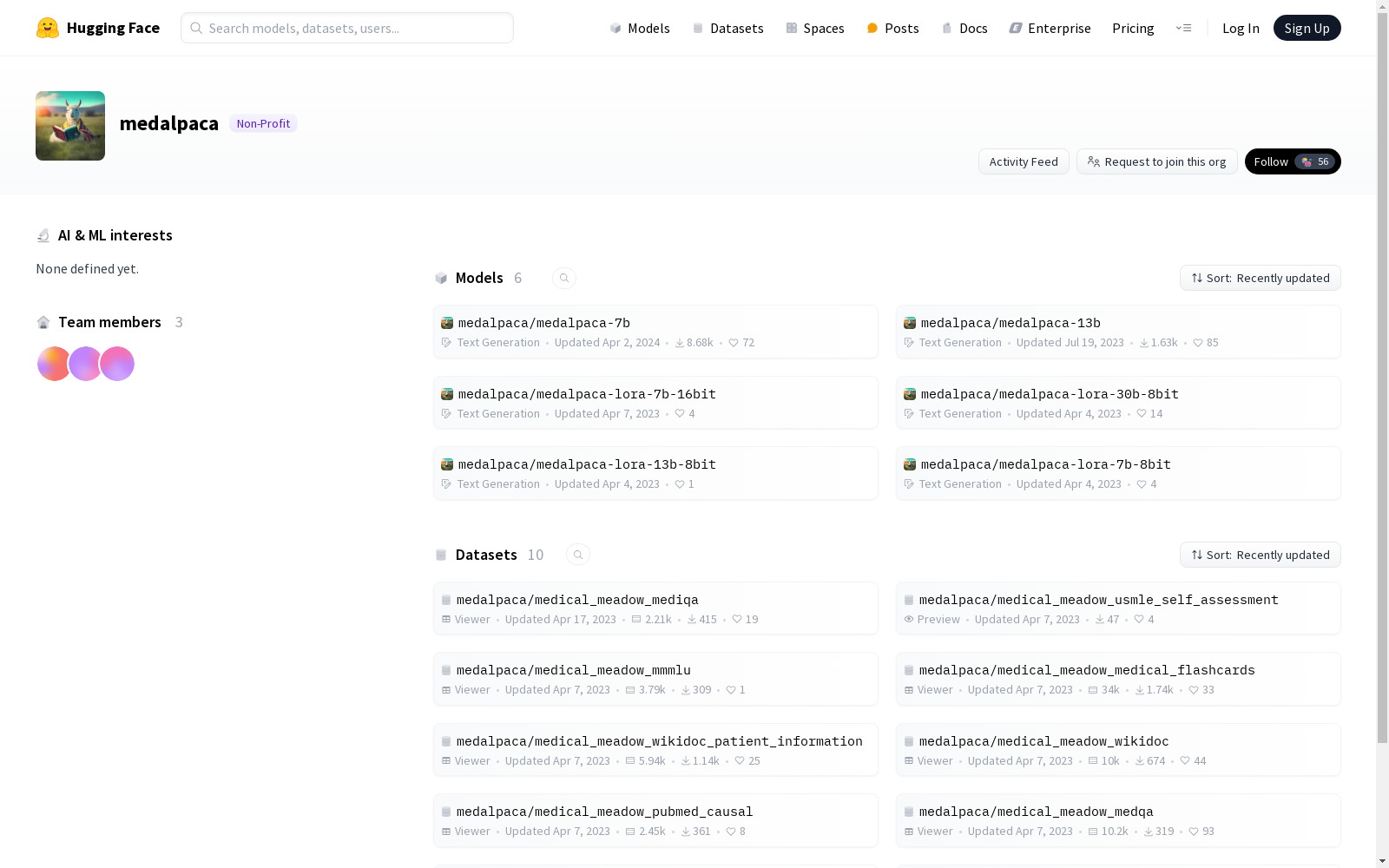This screenshot has height=868, width=1389.
Task: Go to Models in top navigation
Action: point(640,28)
